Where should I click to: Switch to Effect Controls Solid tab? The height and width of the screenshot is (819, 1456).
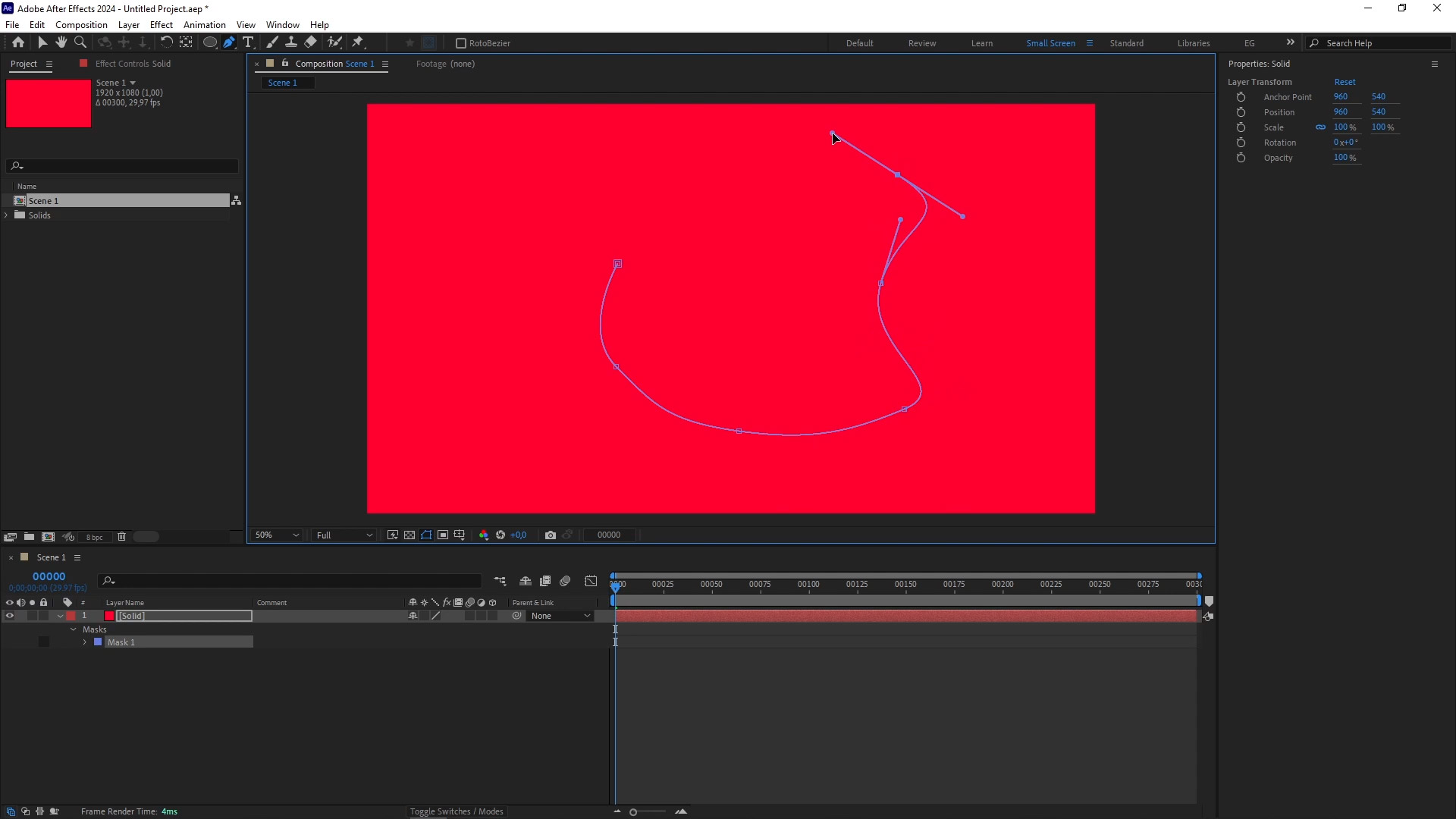tap(133, 64)
